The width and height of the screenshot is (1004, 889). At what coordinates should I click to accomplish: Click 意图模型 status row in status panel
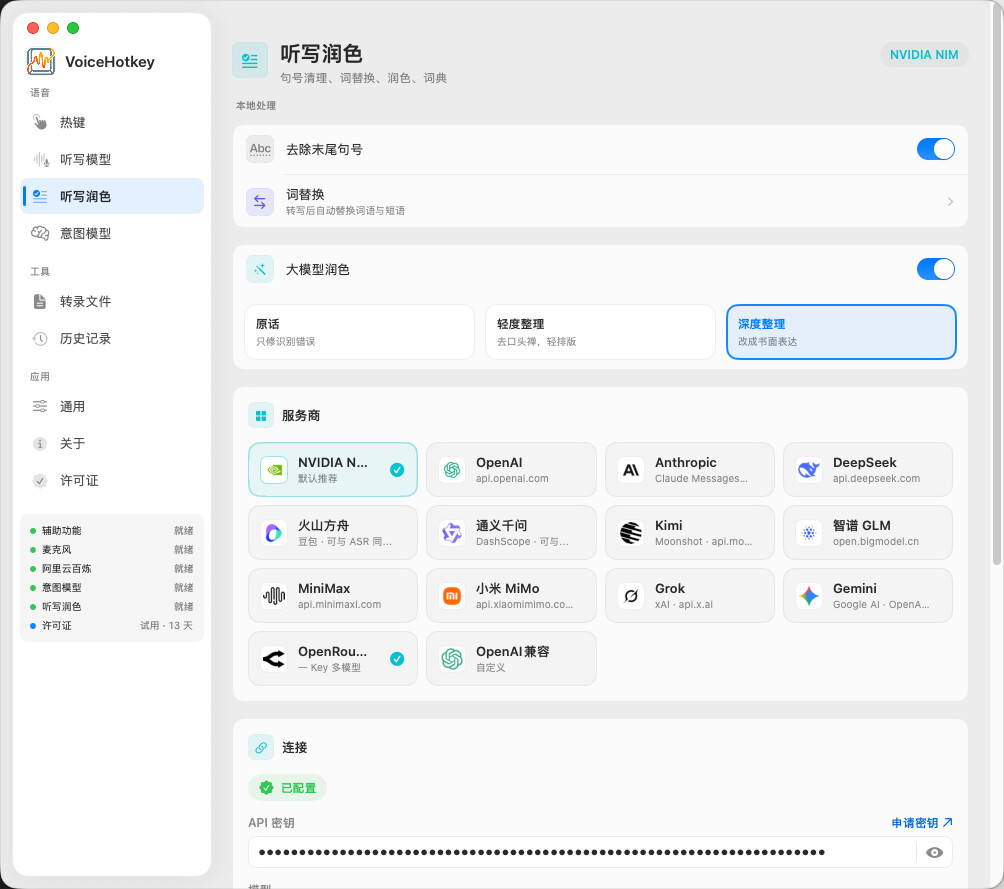point(111,587)
